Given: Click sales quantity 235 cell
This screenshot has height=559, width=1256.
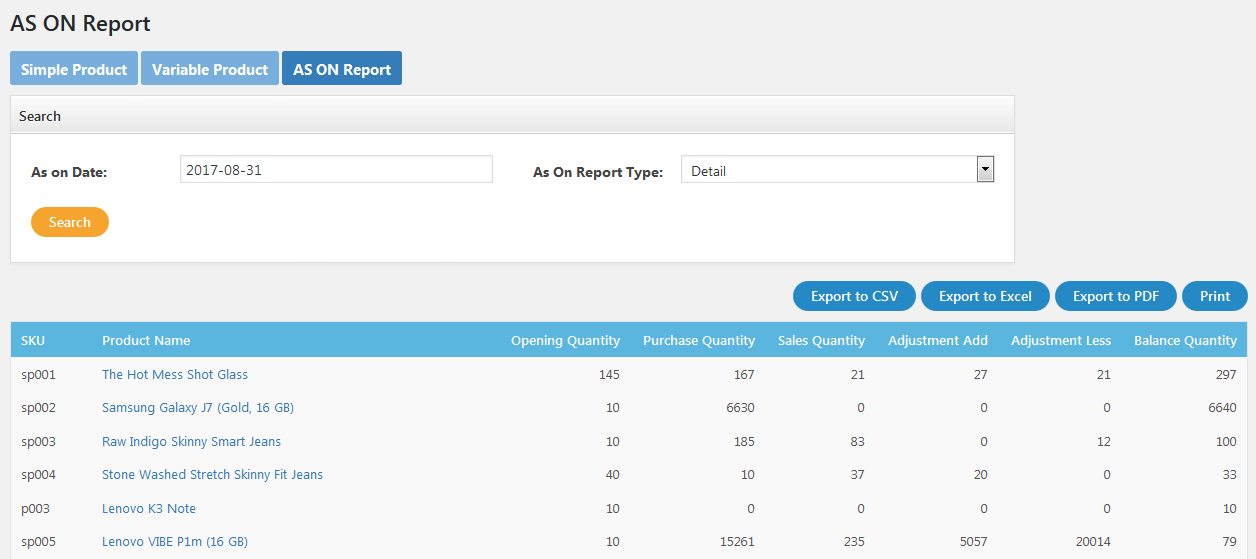Looking at the screenshot, I should [x=853, y=541].
